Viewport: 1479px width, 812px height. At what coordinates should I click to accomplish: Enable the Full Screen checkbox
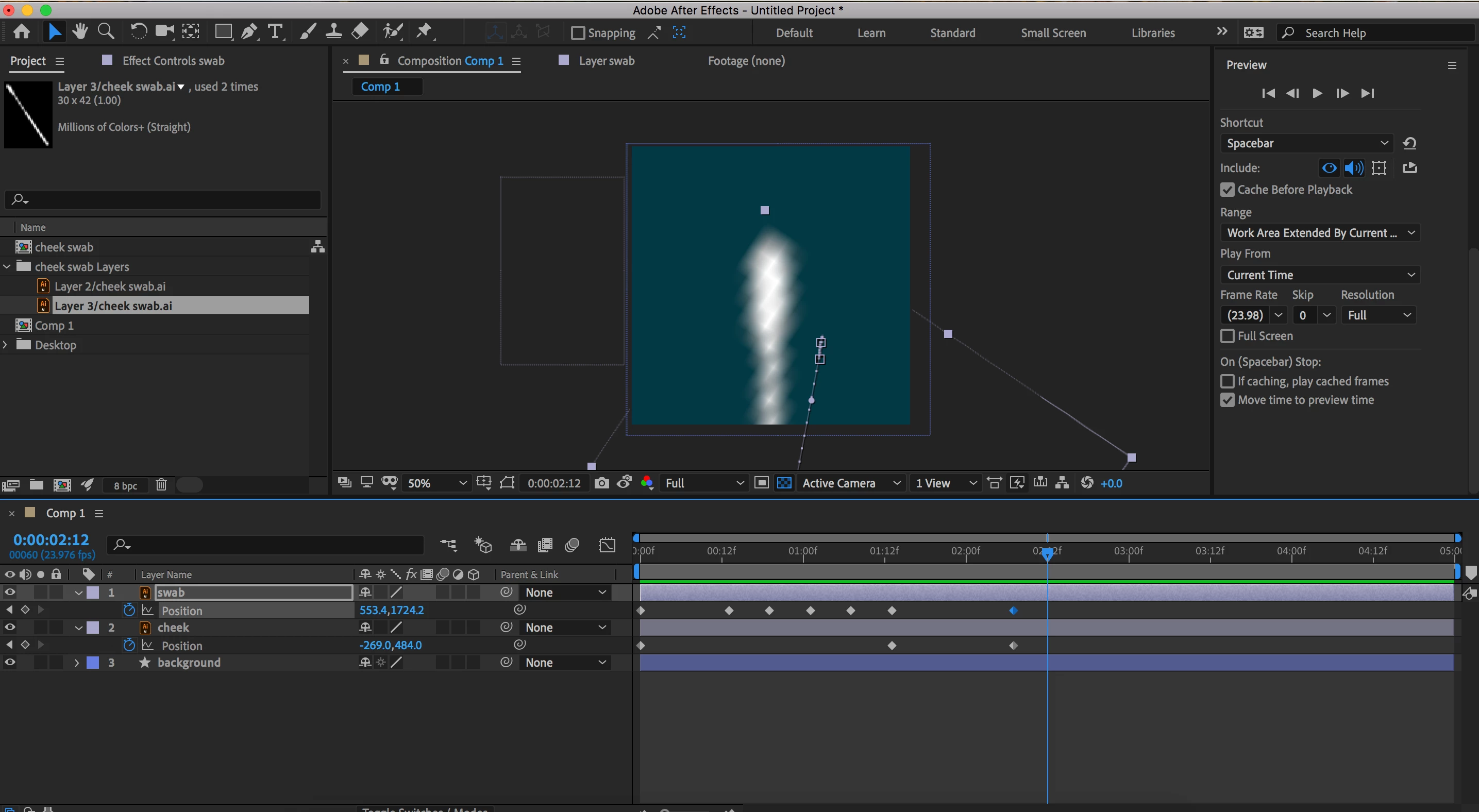click(1227, 336)
